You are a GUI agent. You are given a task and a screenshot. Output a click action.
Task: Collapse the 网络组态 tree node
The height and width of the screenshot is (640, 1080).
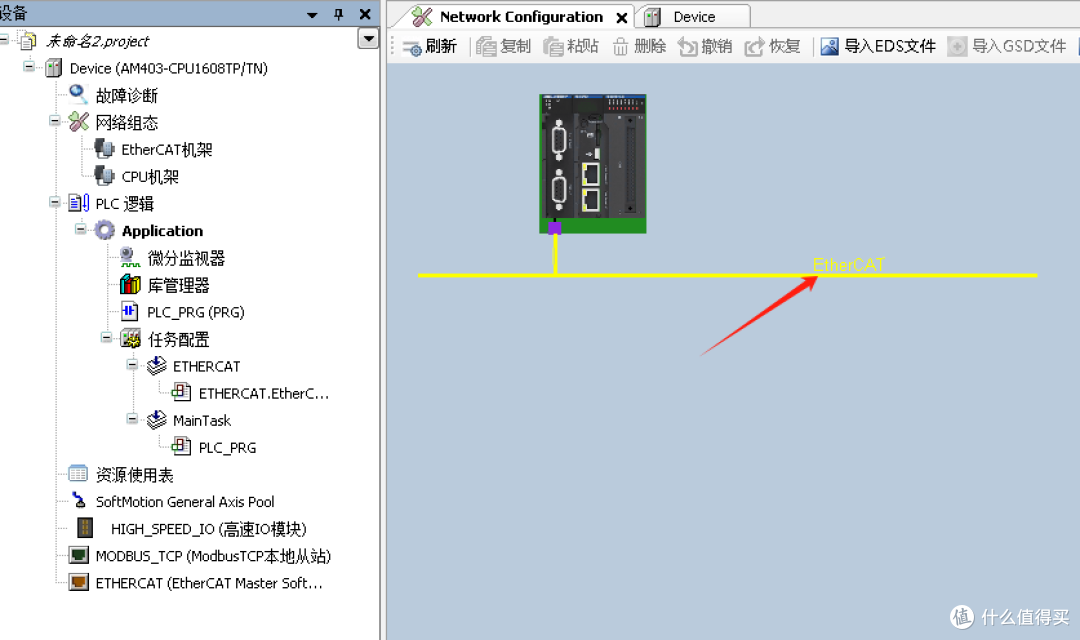[54, 121]
